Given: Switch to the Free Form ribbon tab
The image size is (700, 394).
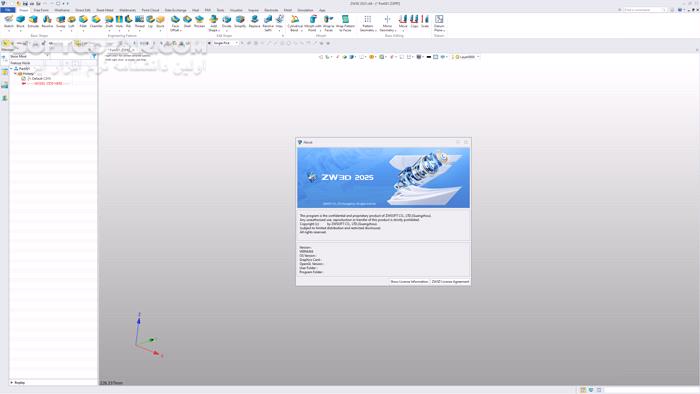Looking at the screenshot, I should 41,10.
